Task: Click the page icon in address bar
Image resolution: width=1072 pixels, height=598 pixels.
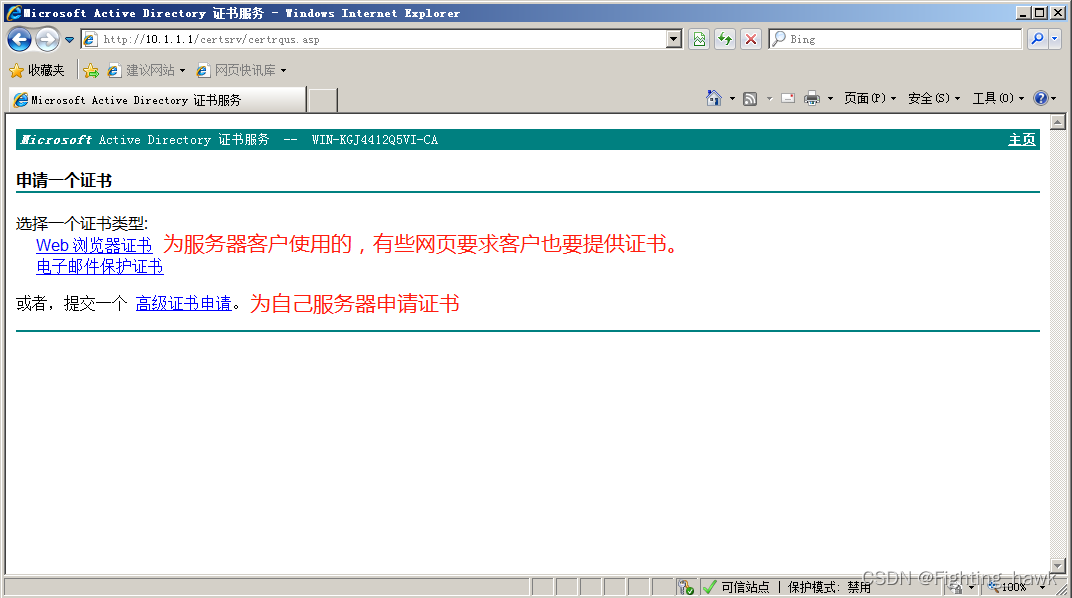Action: point(90,40)
